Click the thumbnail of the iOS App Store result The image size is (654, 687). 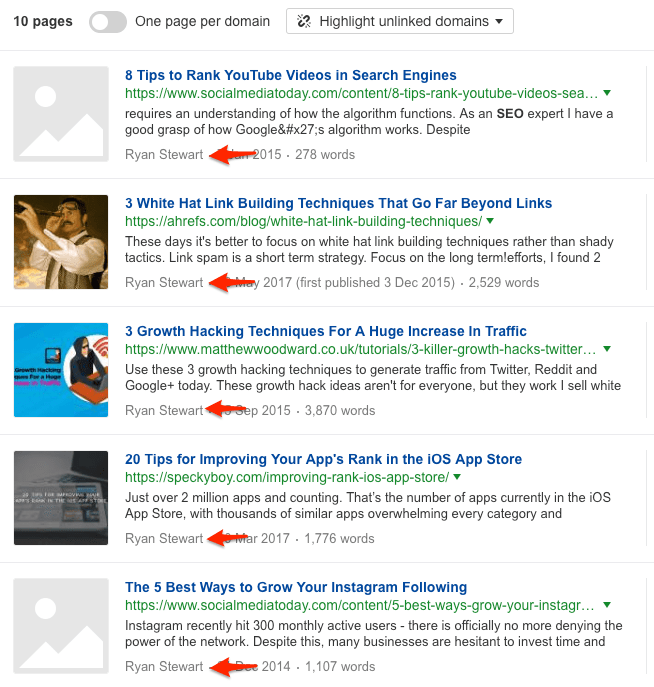[61, 498]
